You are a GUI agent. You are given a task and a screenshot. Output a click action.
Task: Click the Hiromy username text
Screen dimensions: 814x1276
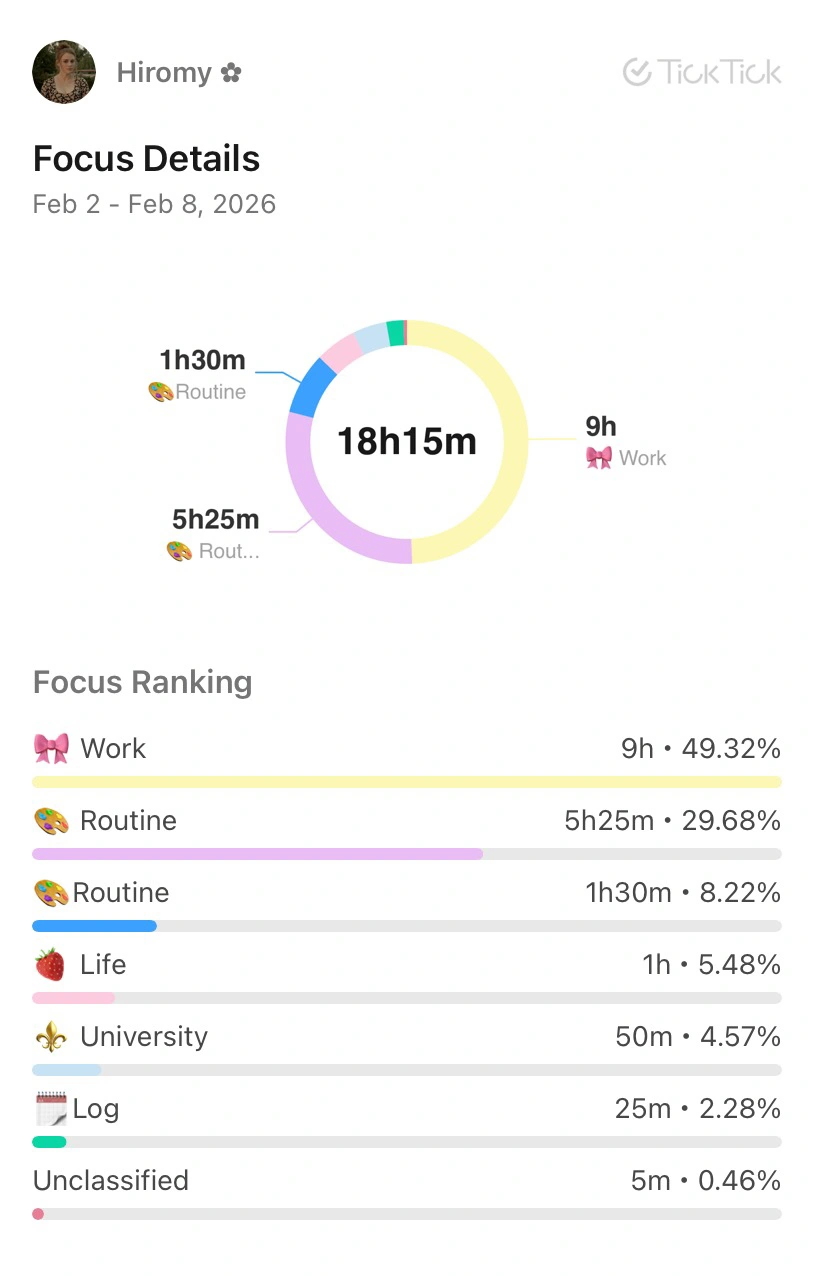(164, 73)
